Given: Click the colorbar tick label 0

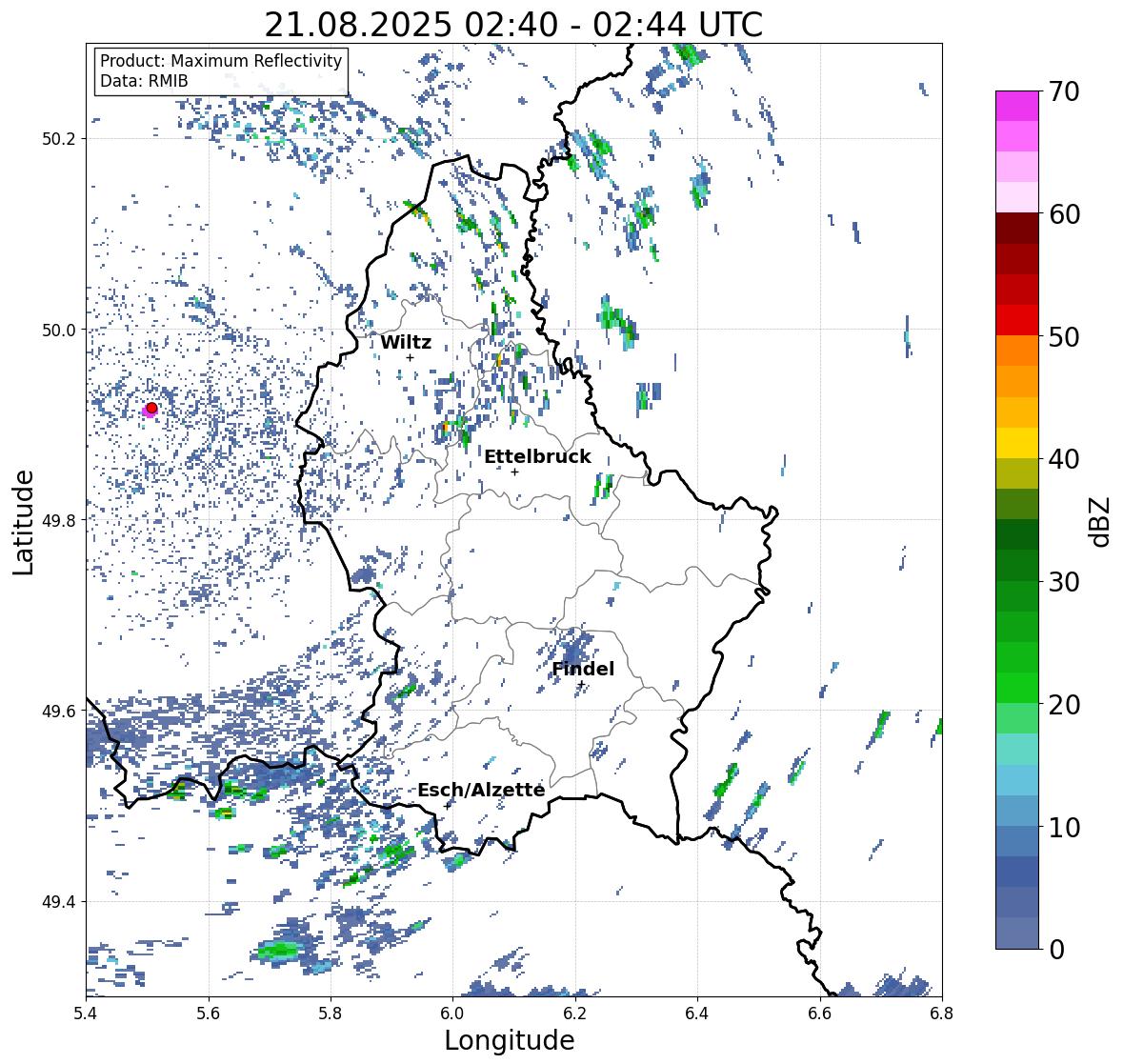Looking at the screenshot, I should (x=1055, y=950).
